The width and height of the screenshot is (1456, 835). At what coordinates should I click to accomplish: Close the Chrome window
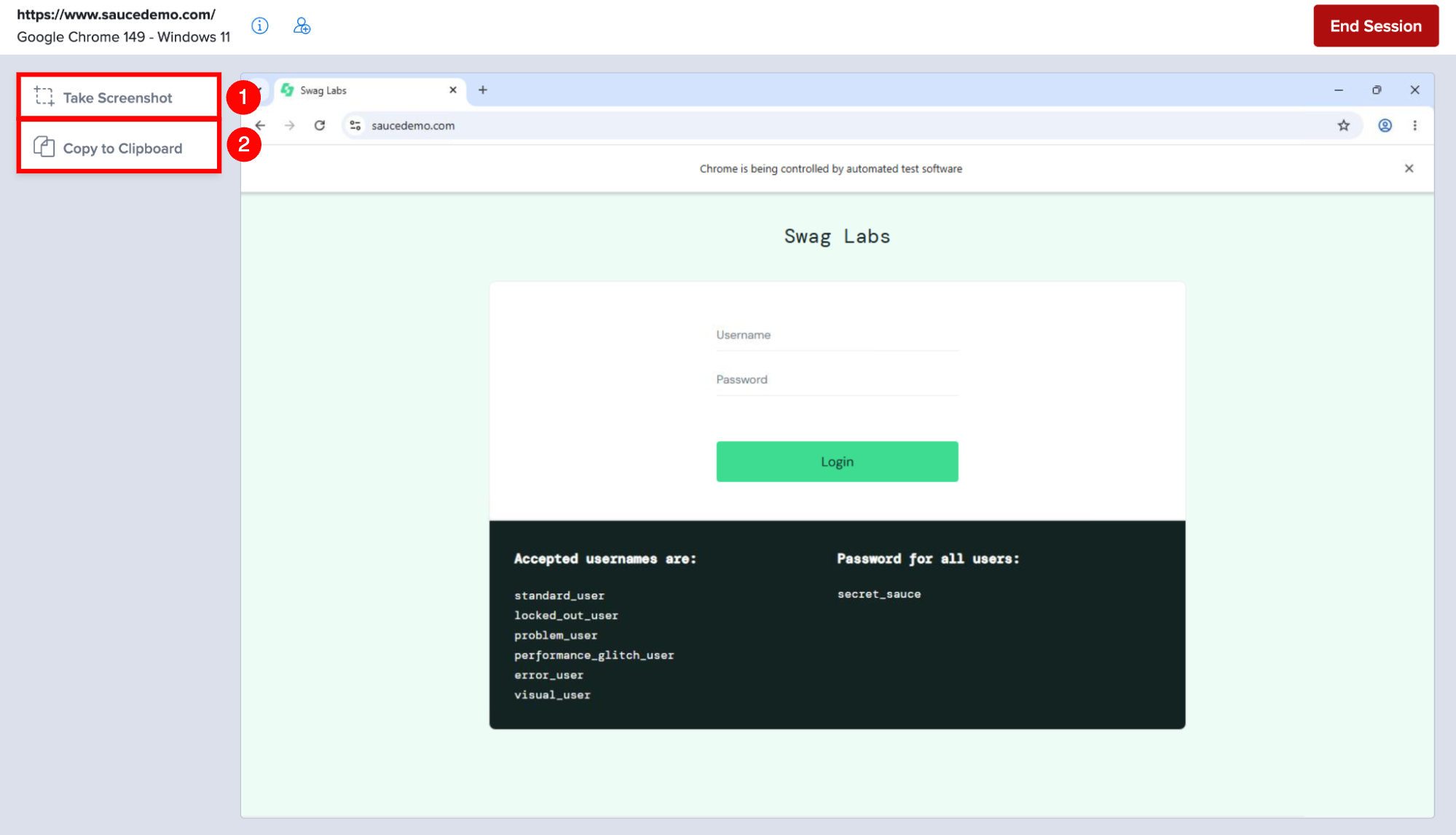(x=1415, y=90)
